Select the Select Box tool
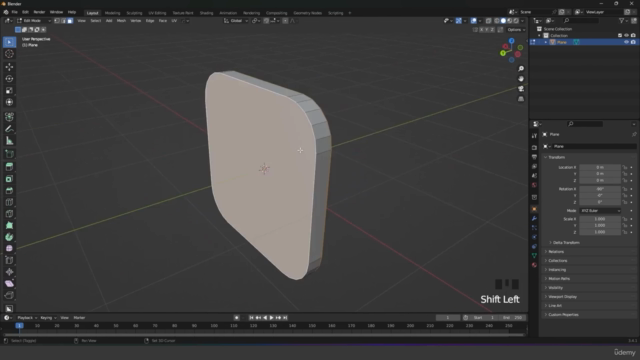 (x=9, y=42)
